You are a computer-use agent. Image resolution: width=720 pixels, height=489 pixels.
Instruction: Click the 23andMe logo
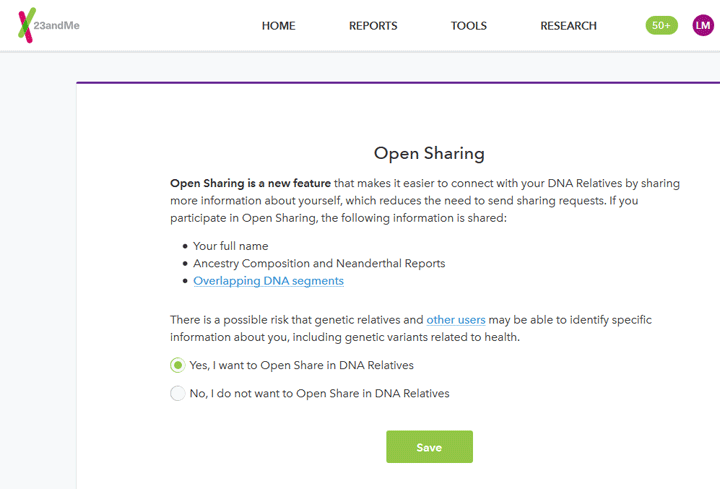coord(49,25)
